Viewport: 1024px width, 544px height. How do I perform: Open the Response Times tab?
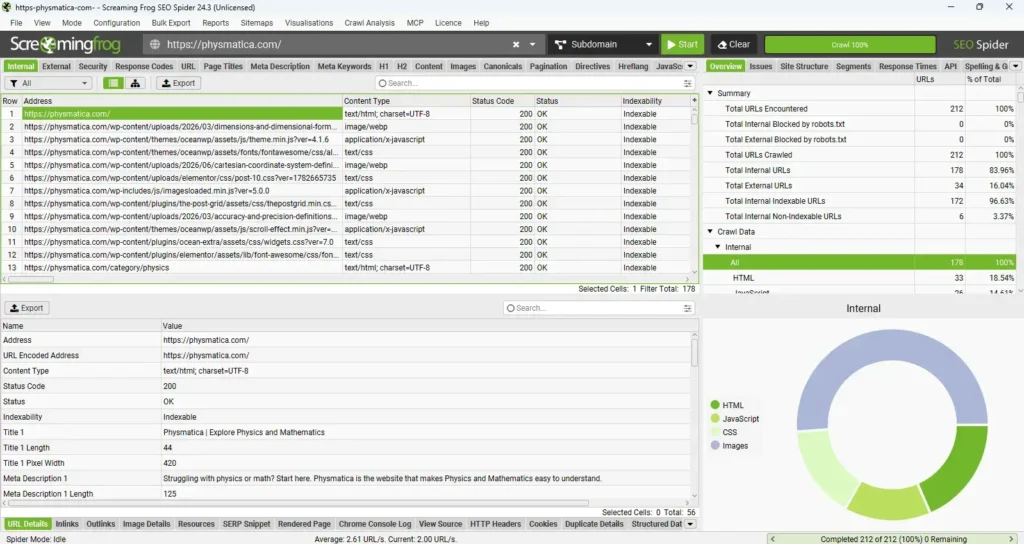pyautogui.click(x=908, y=66)
